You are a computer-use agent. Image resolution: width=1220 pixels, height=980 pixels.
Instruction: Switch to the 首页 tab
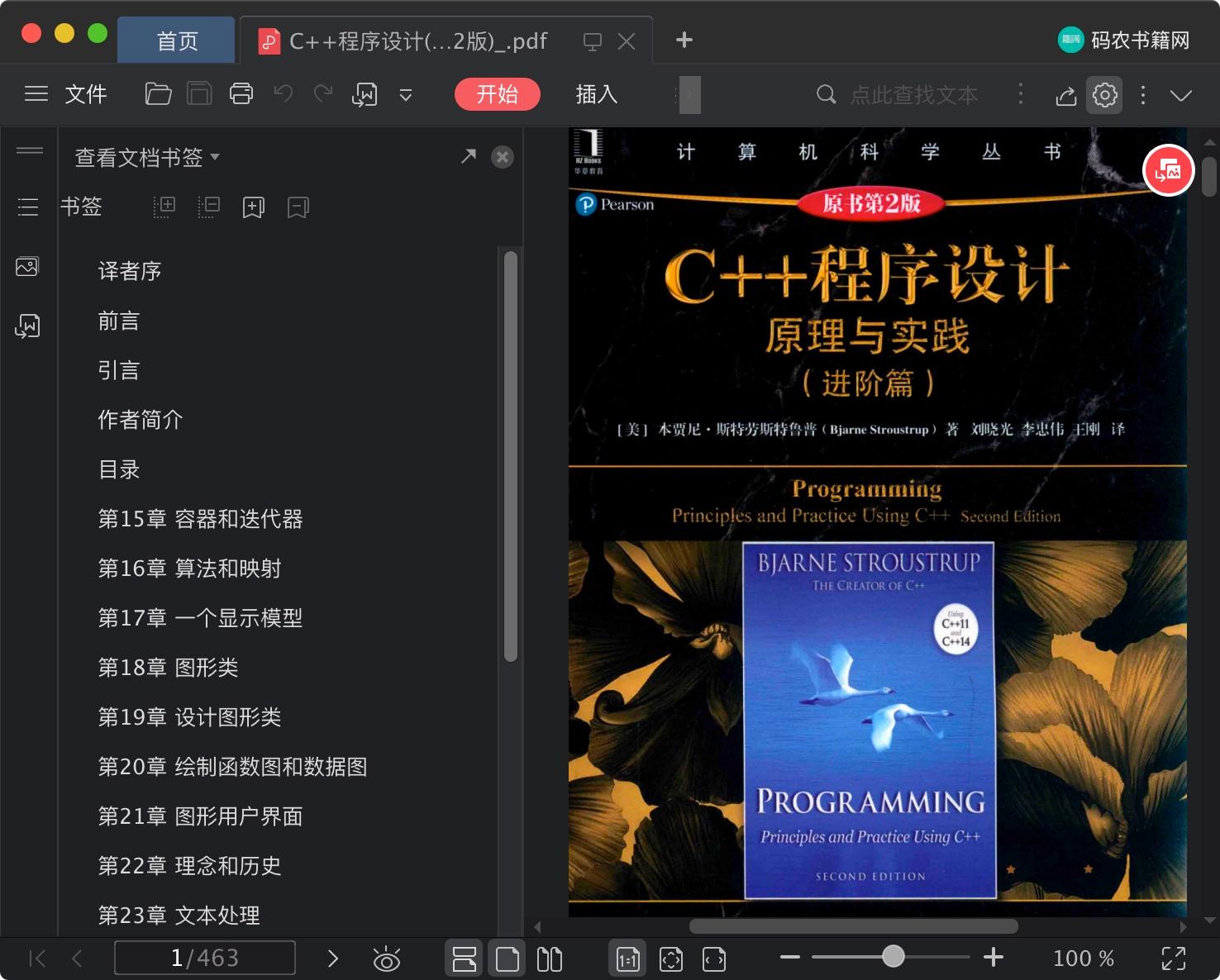click(177, 40)
